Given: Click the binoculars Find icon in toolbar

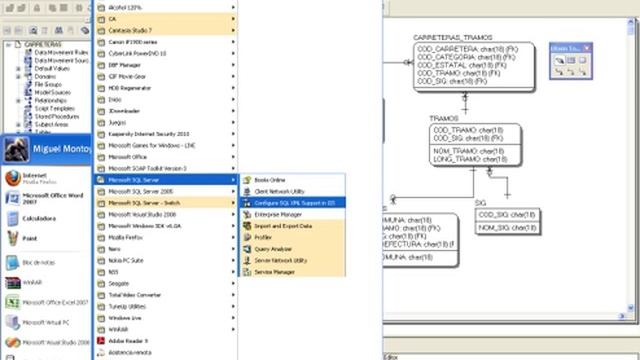Looking at the screenshot, I should tap(59, 30).
